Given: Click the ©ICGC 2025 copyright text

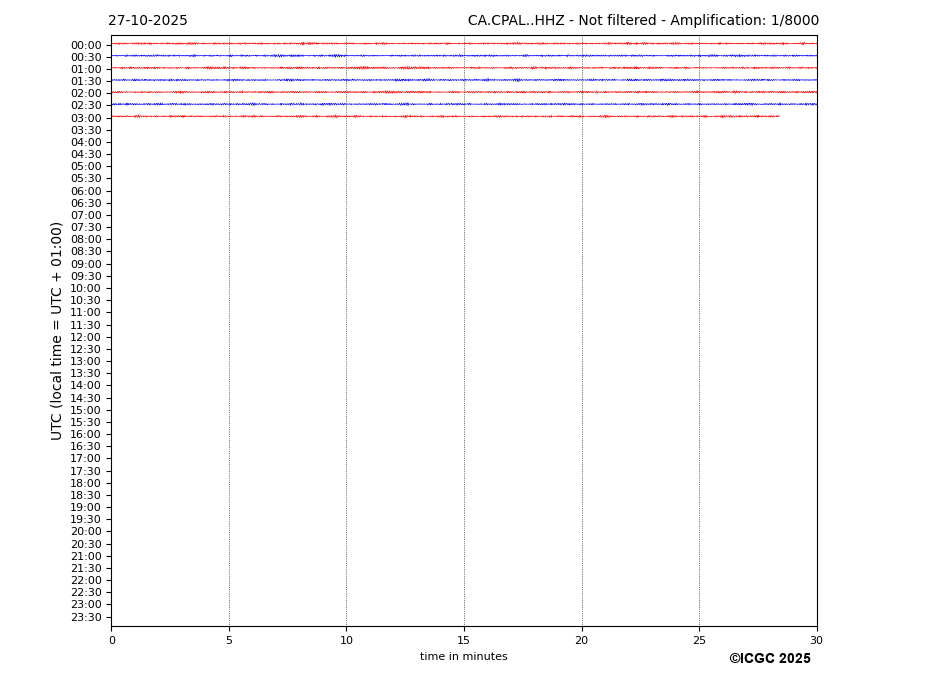Looking at the screenshot, I should tap(769, 659).
